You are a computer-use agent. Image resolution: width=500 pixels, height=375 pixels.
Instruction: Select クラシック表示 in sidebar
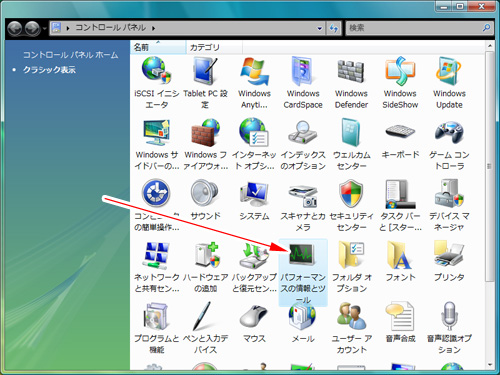point(49,70)
